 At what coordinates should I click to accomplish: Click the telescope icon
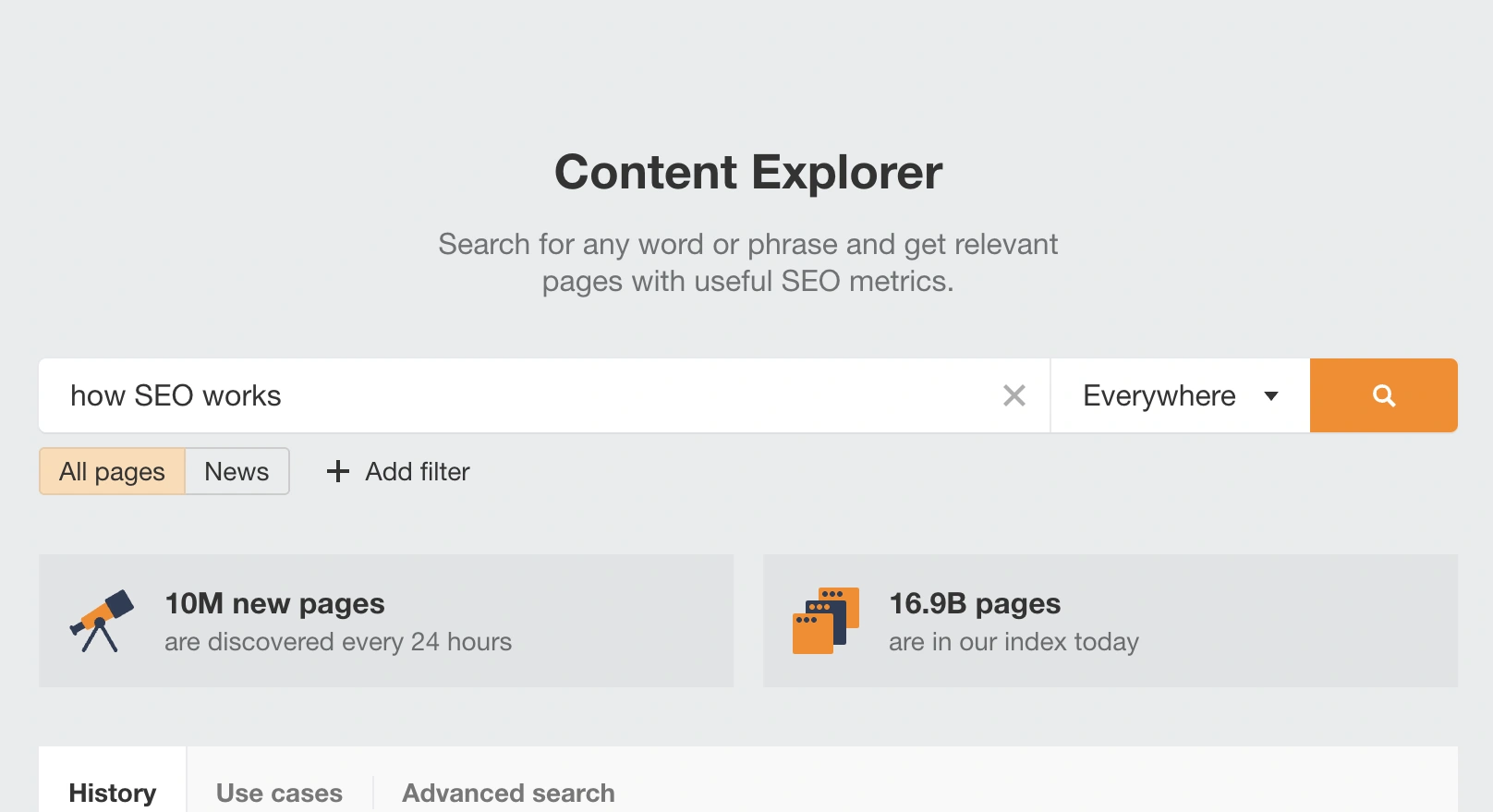click(102, 621)
